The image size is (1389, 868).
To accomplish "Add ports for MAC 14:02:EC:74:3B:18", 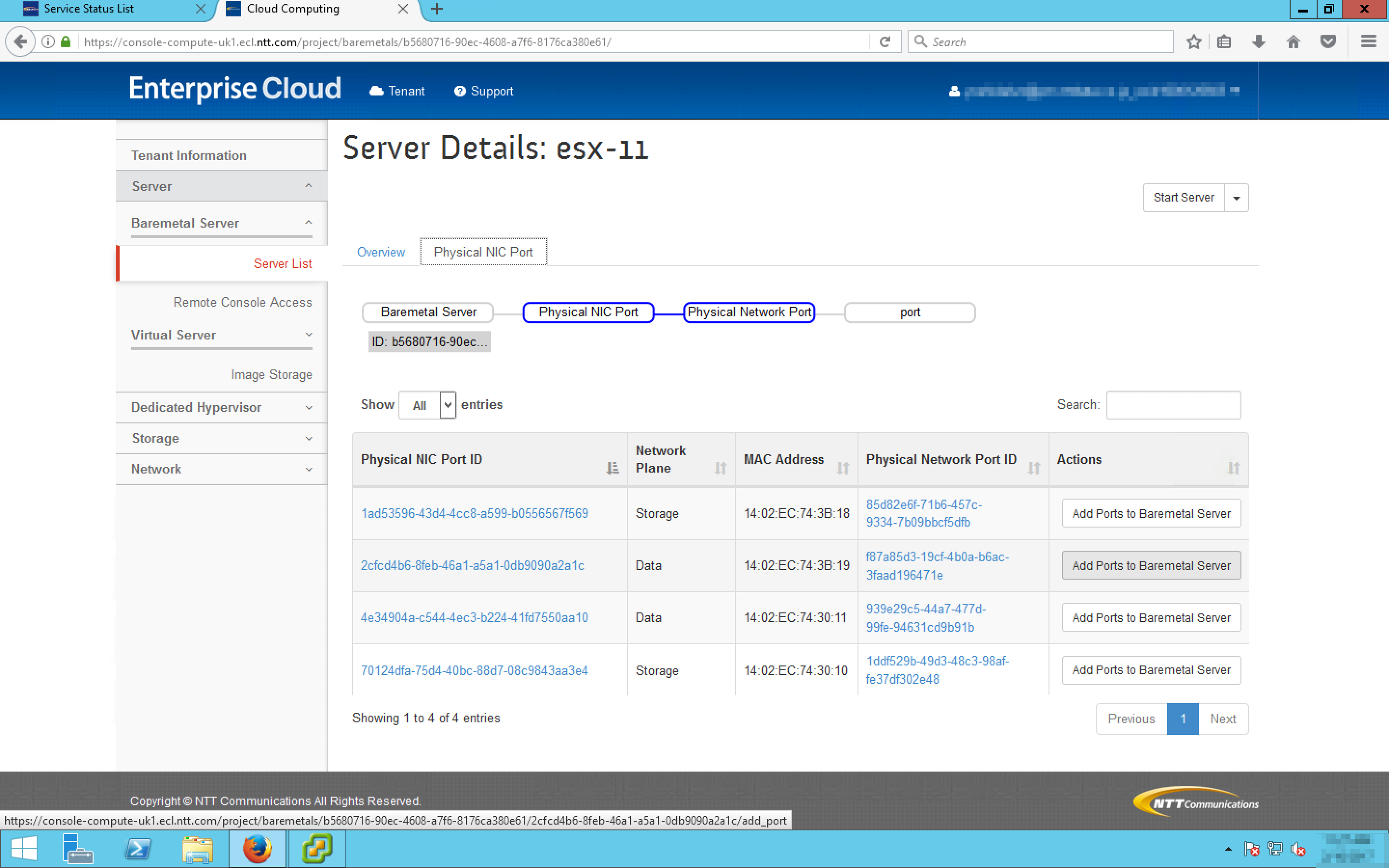I will pyautogui.click(x=1151, y=513).
